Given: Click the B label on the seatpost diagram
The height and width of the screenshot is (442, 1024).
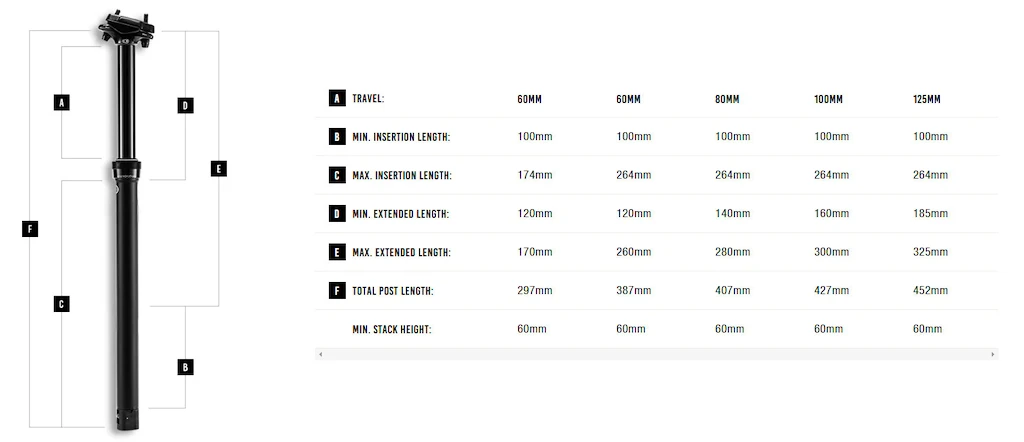Looking at the screenshot, I should [185, 367].
